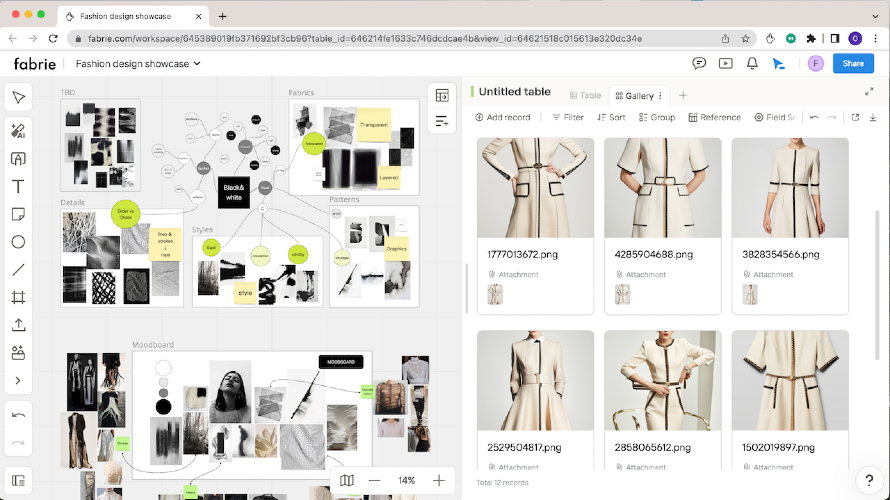Select the frame tool
Screen dimensions: 890x500
coord(18,297)
